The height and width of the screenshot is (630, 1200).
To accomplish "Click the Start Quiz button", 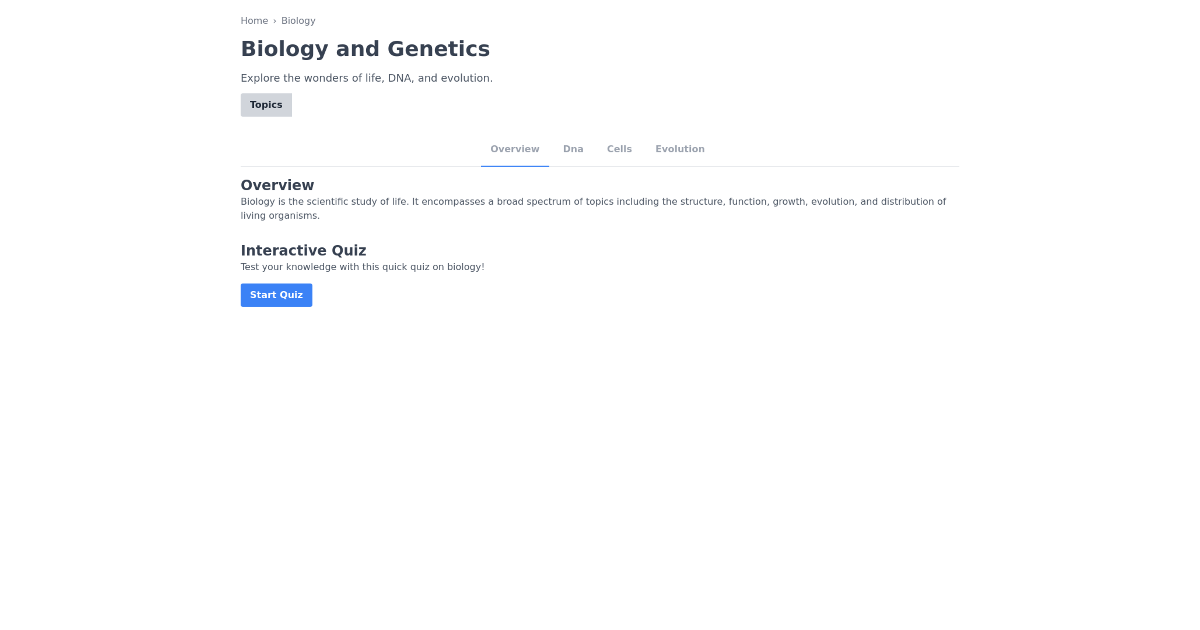I will coord(276,294).
